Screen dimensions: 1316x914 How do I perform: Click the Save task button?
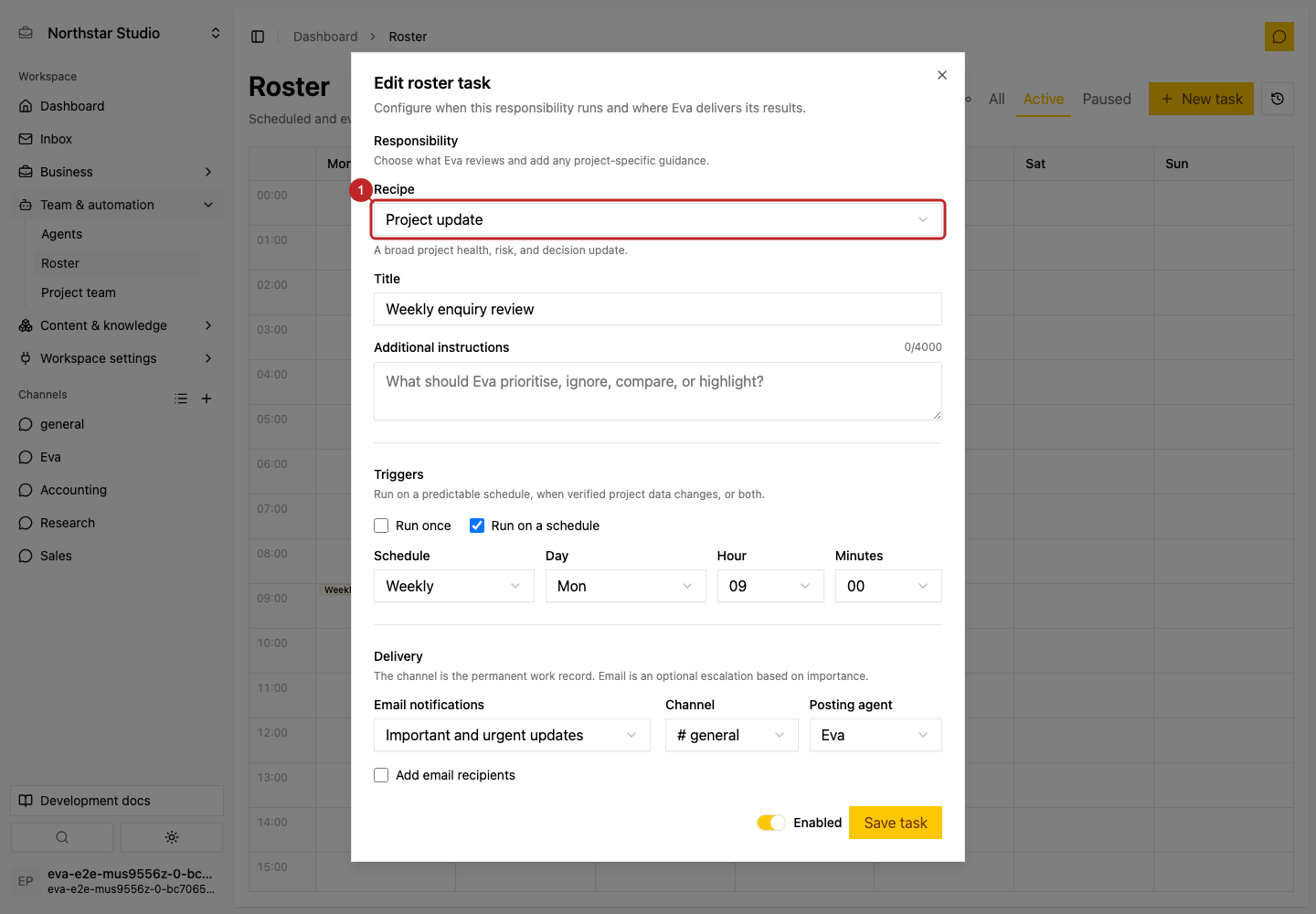896,823
